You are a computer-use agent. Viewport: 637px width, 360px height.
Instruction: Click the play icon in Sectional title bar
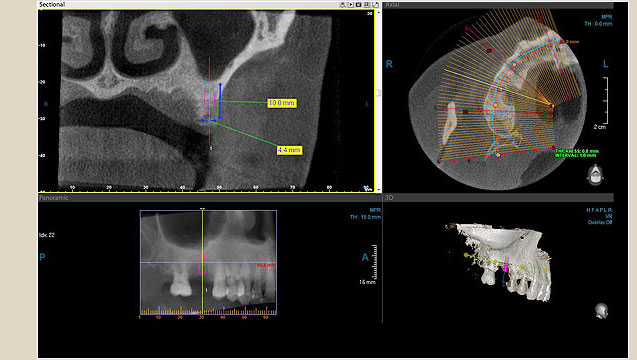pyautogui.click(x=351, y=5)
